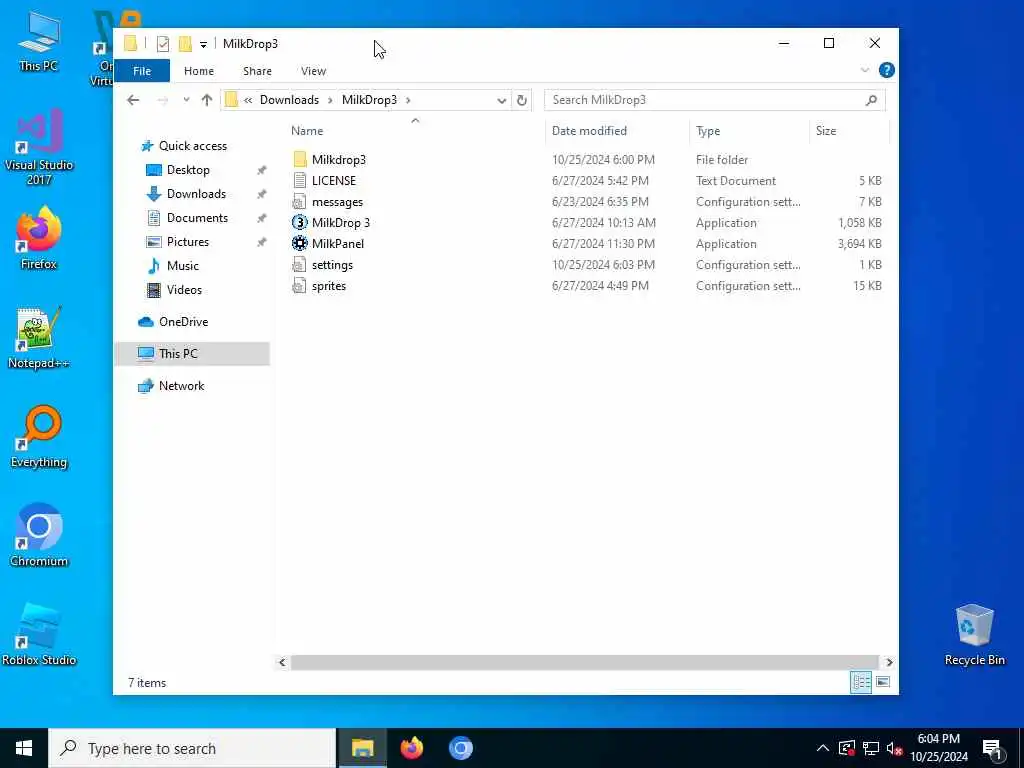
Task: Open the Help question mark icon
Action: [886, 70]
